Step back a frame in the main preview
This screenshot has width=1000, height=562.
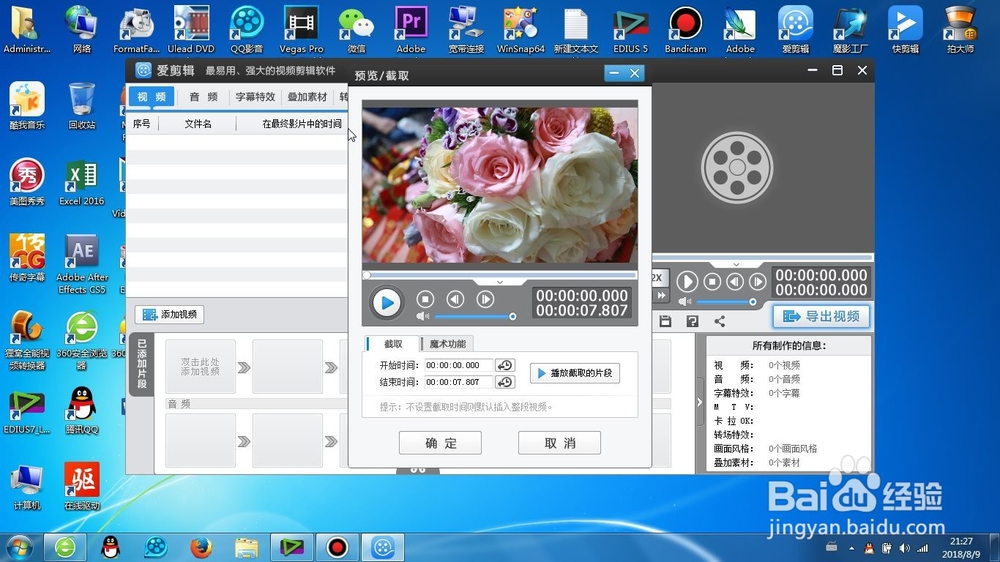(x=735, y=281)
